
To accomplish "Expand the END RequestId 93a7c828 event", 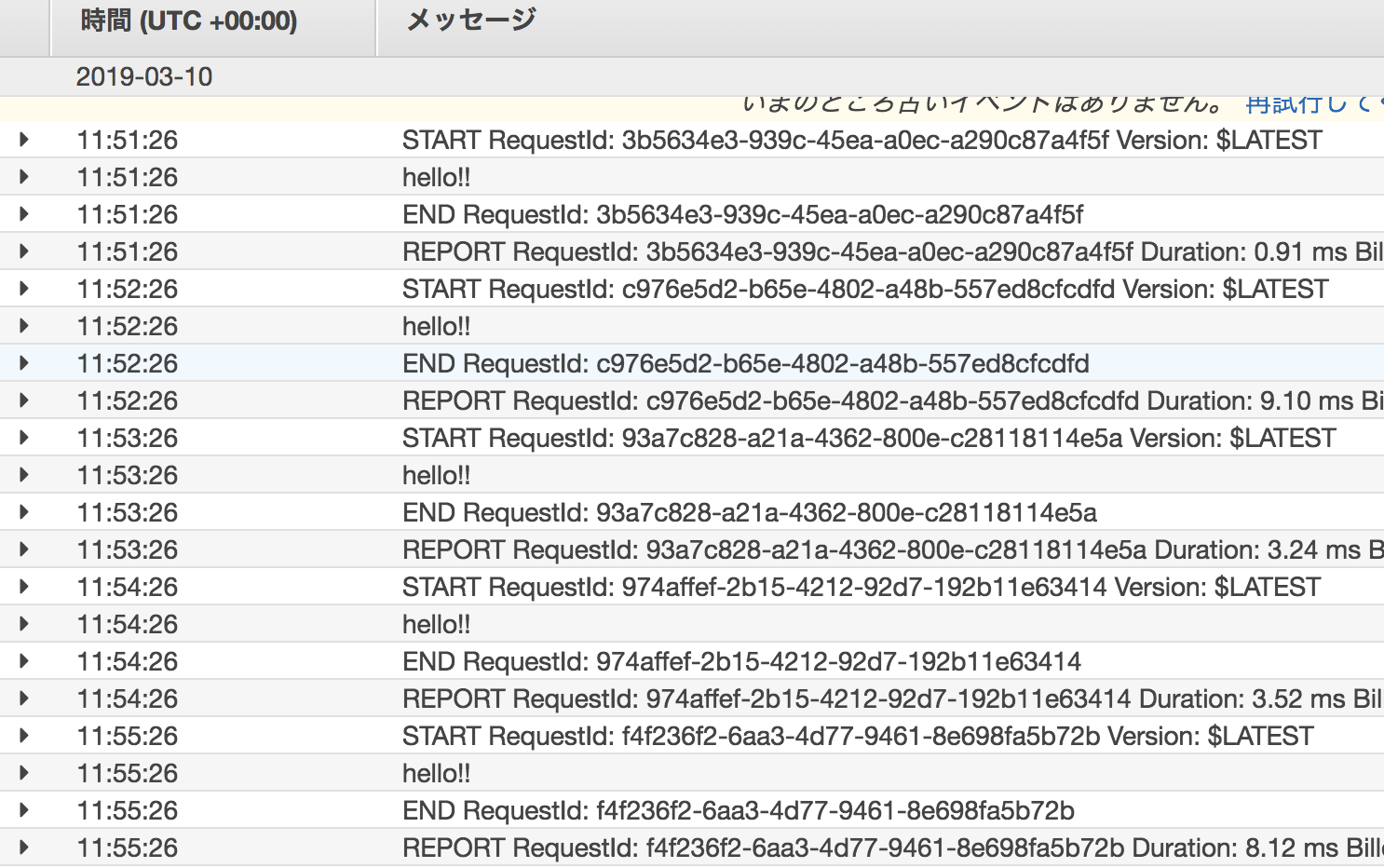I will click(23, 512).
